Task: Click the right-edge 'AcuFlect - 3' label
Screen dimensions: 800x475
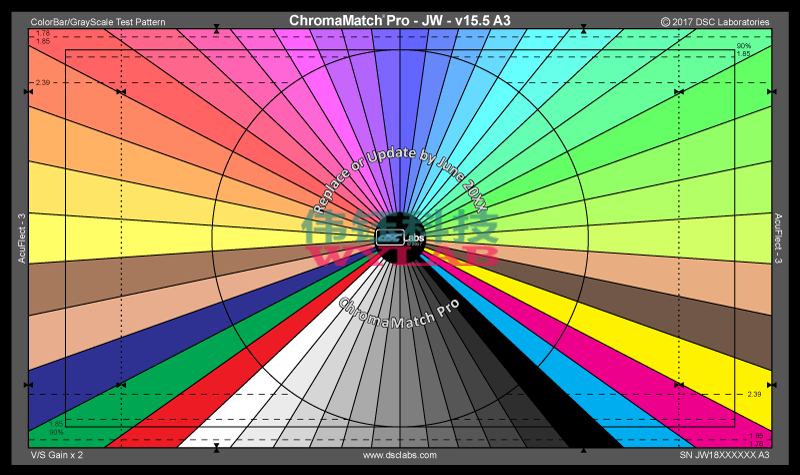Action: pyautogui.click(x=778, y=238)
